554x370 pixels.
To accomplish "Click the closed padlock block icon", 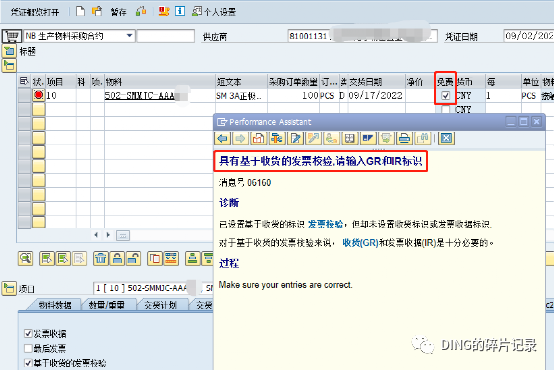I will pos(117,259).
